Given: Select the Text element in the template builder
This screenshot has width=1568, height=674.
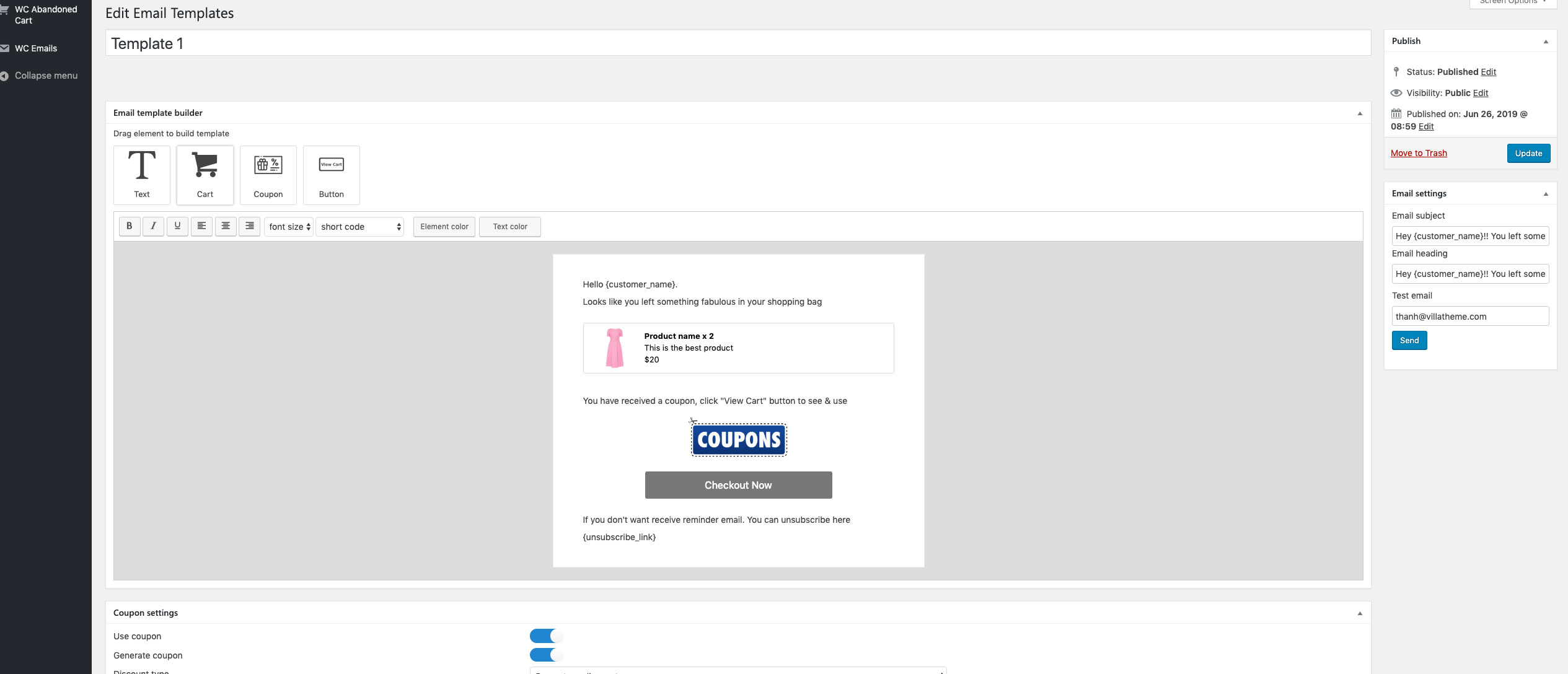Looking at the screenshot, I should coord(141,175).
